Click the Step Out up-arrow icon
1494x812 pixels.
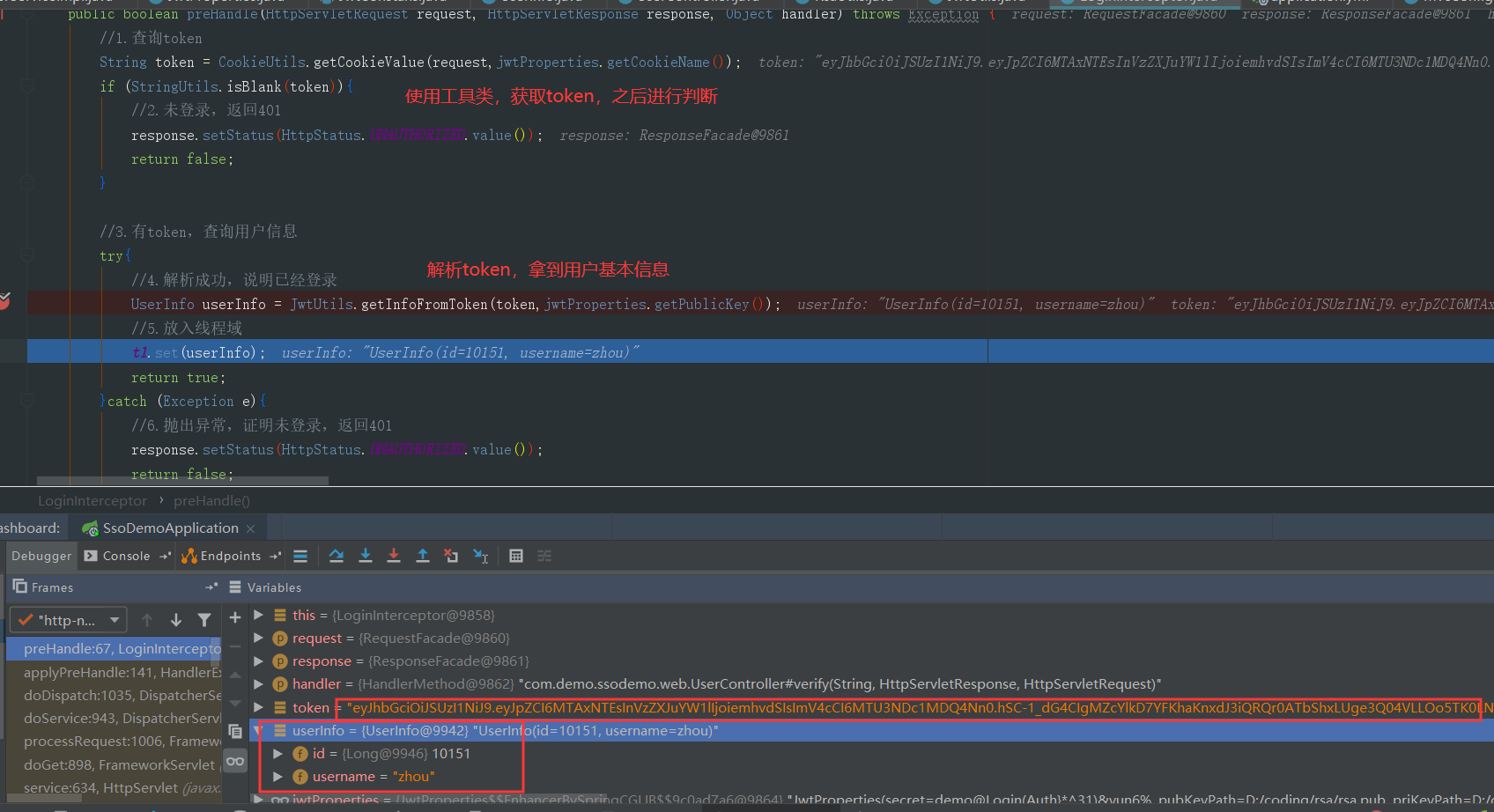pyautogui.click(x=423, y=556)
